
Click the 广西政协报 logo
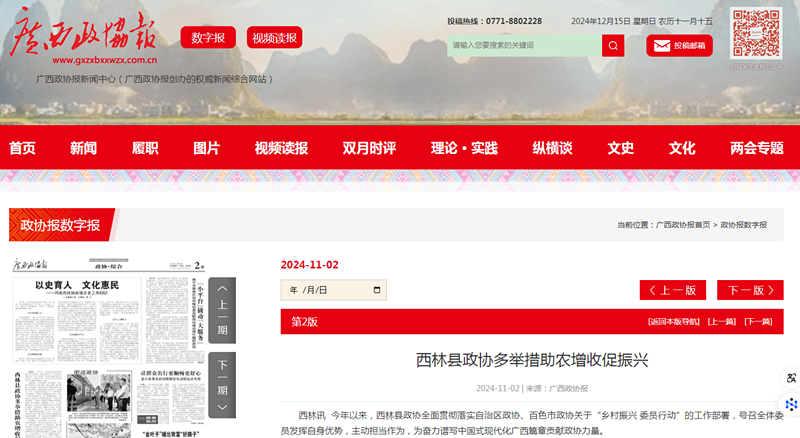84,32
